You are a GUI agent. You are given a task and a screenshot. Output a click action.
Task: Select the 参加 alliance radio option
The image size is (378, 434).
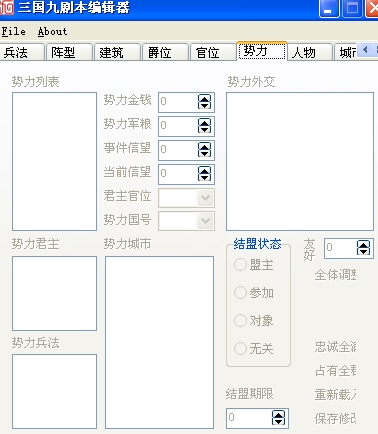pos(240,292)
